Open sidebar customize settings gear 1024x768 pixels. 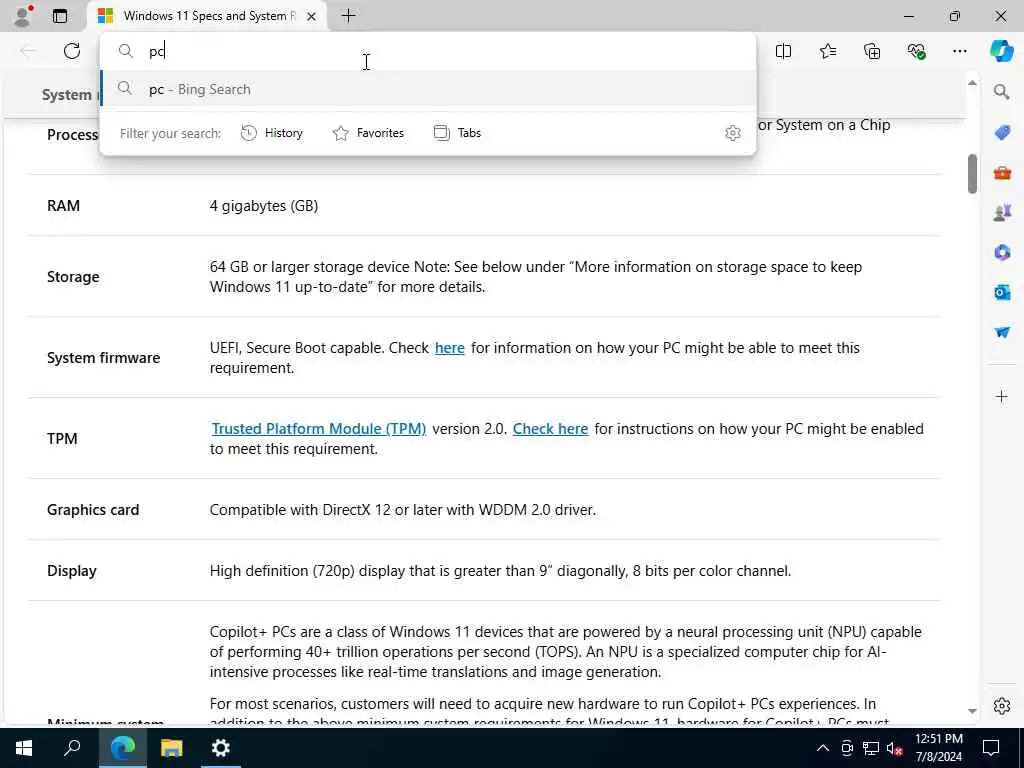[x=1002, y=706]
